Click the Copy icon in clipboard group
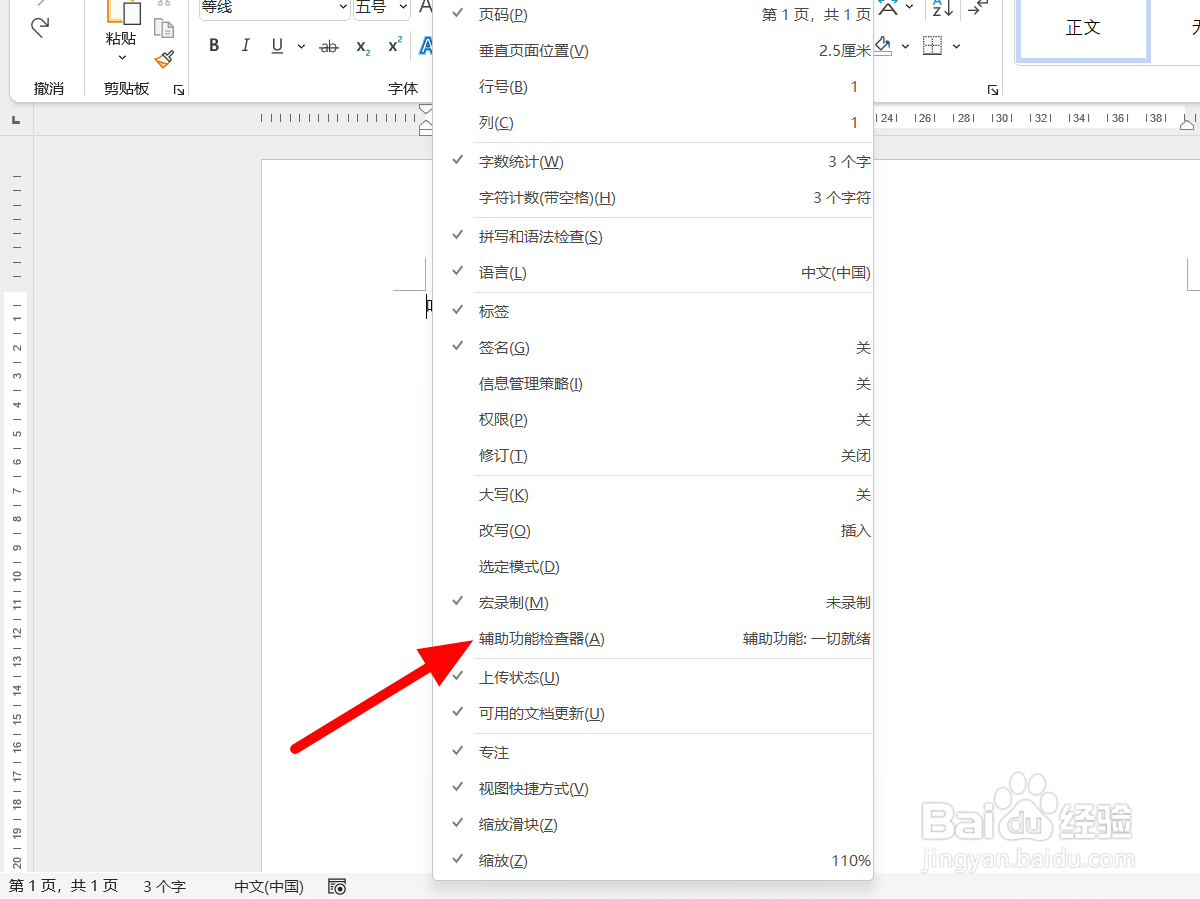Image resolution: width=1200 pixels, height=900 pixels. (164, 28)
